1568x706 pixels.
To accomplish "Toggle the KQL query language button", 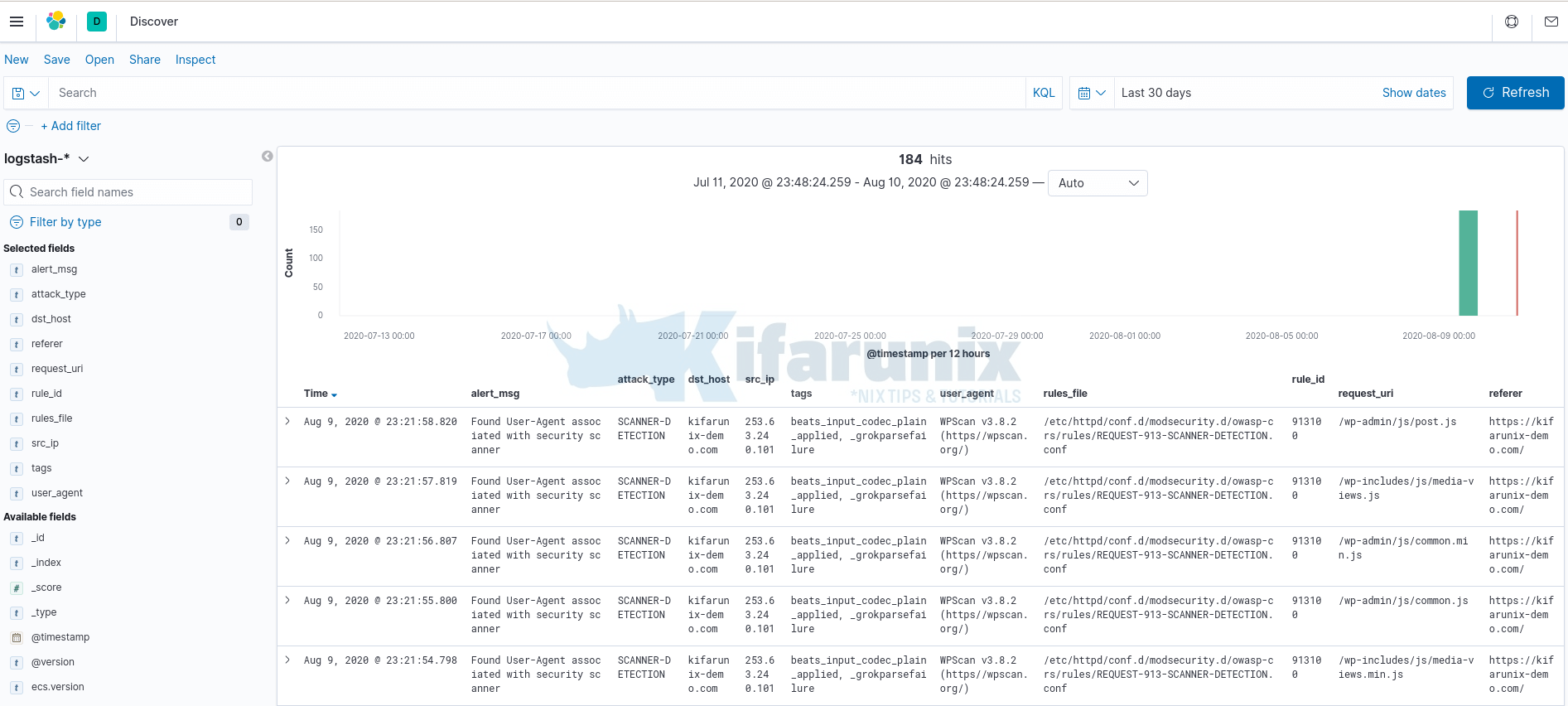I will point(1044,93).
